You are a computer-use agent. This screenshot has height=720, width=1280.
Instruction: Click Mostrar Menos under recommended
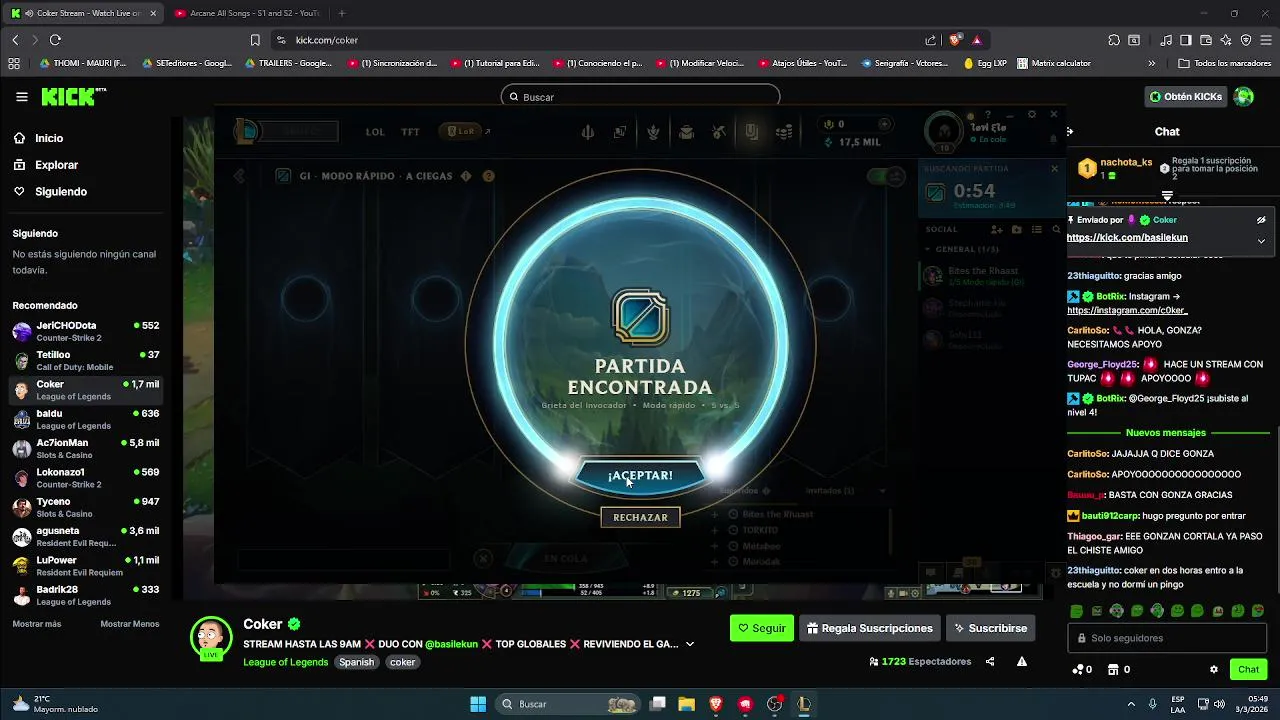129,624
